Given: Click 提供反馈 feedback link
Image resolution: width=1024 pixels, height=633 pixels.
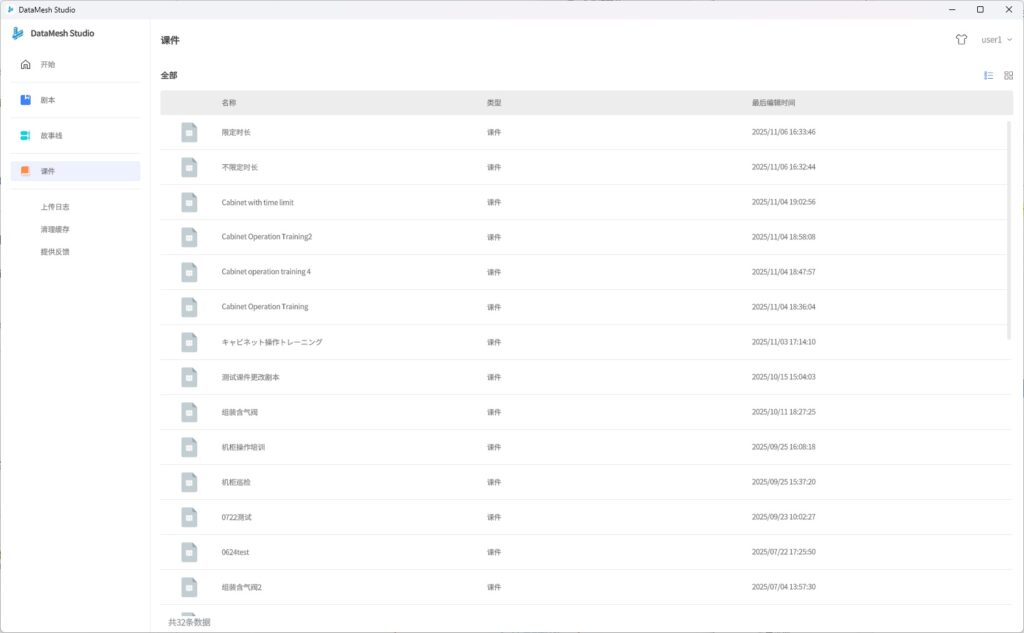Looking at the screenshot, I should 55,252.
